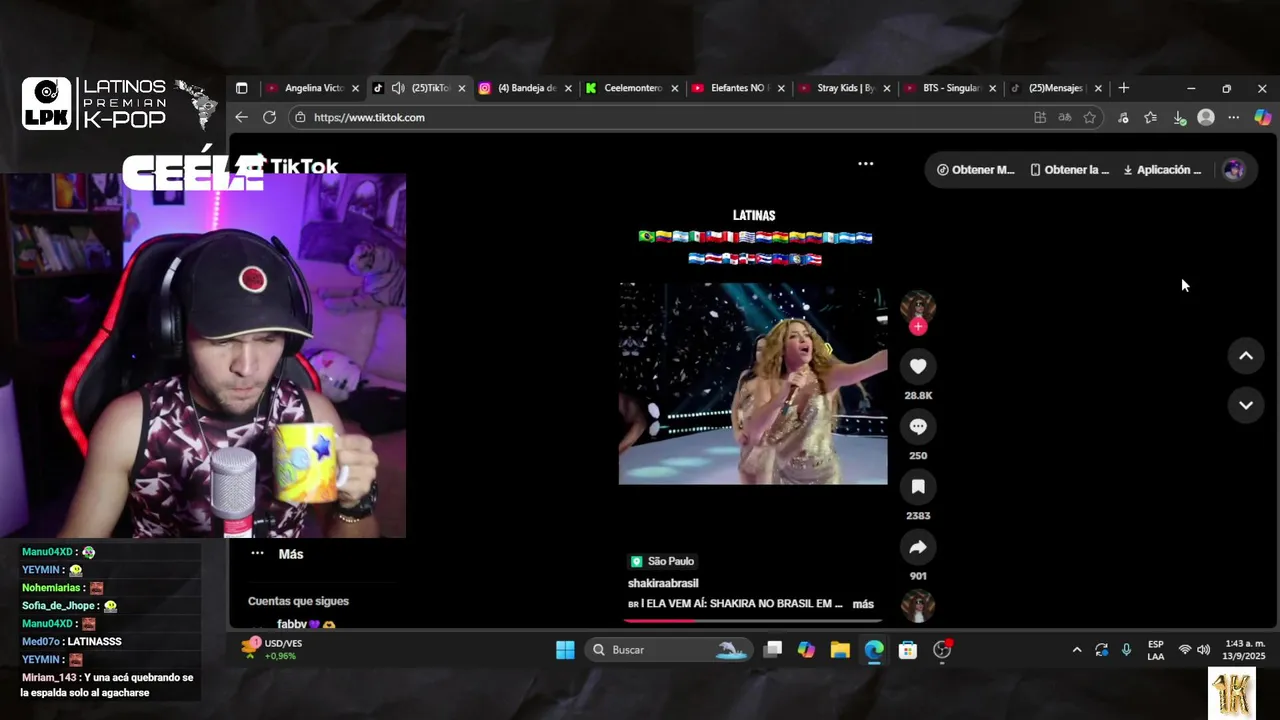Viewport: 1280px width, 720px height.
Task: Open browser settings and more menu
Action: tap(1234, 117)
